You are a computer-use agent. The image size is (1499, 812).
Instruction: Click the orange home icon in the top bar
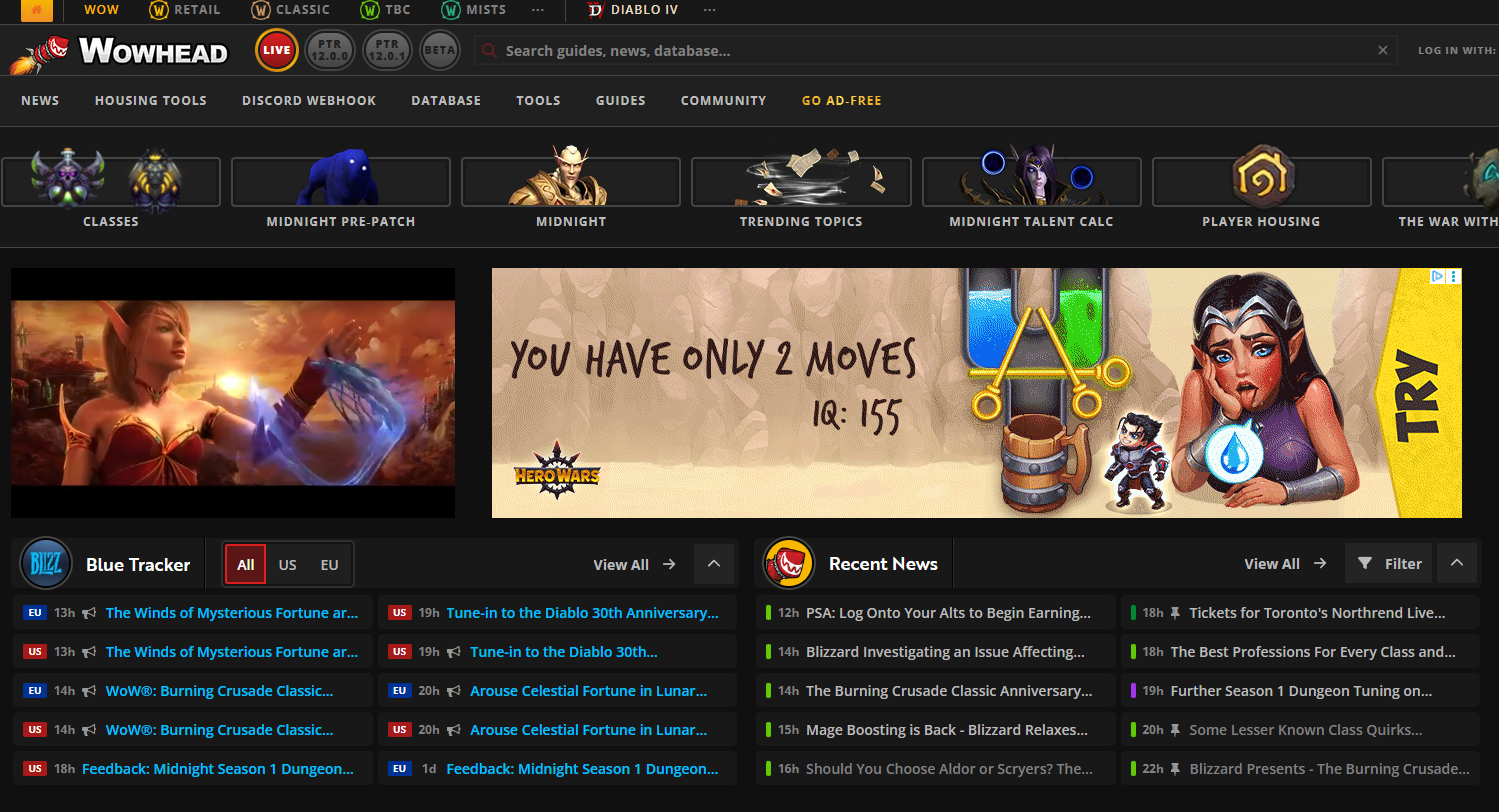point(36,10)
